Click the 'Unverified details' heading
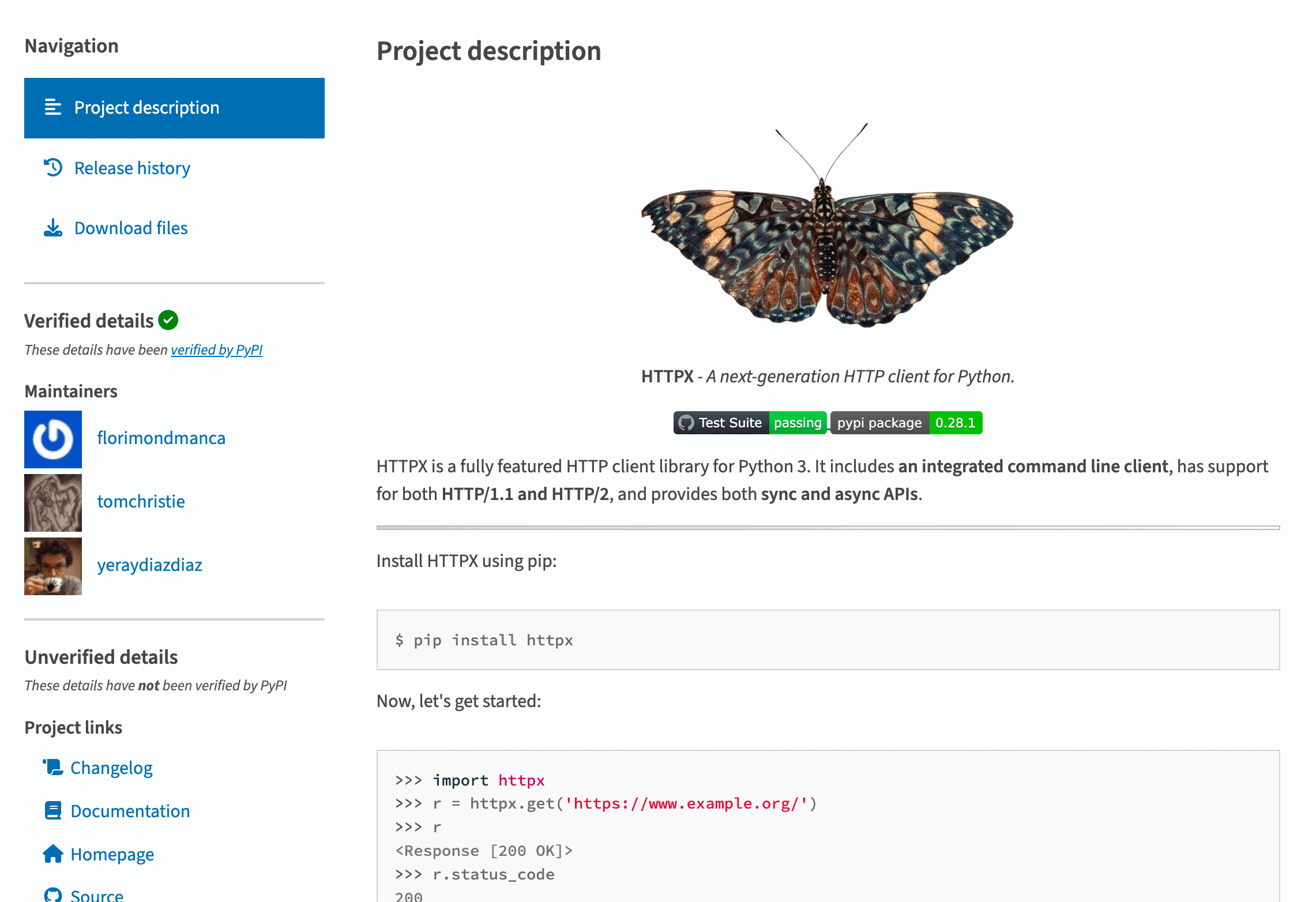Screen dimensions: 1316x902 [101, 657]
